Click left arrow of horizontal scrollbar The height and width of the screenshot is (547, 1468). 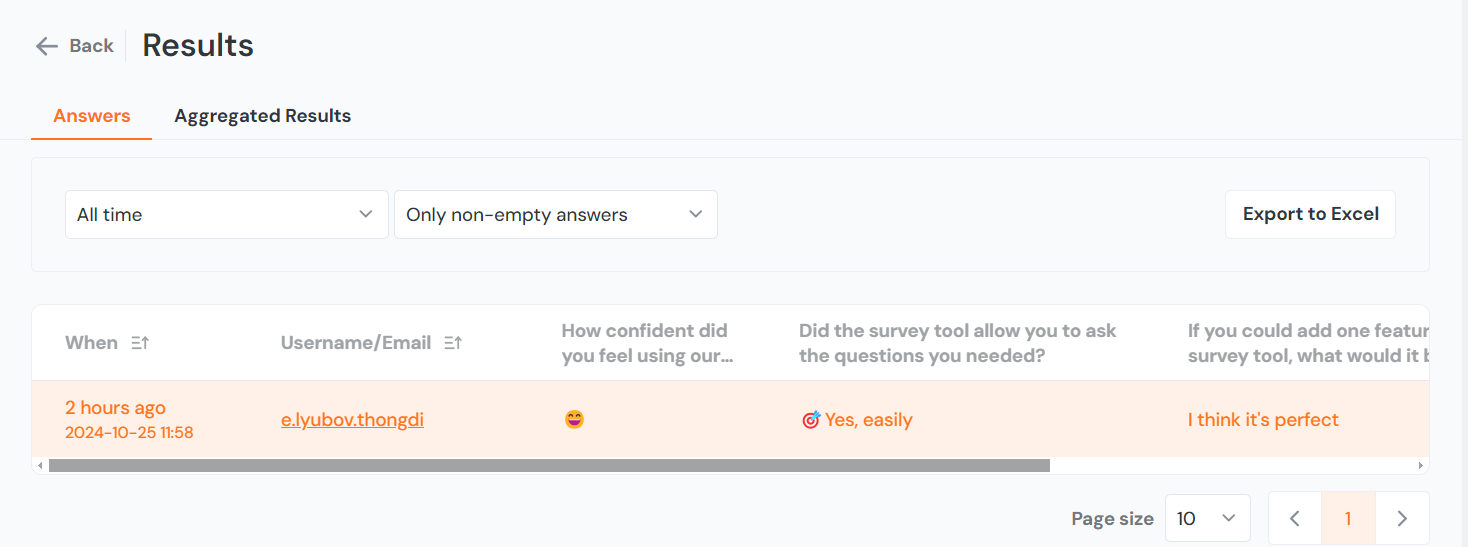click(40, 466)
